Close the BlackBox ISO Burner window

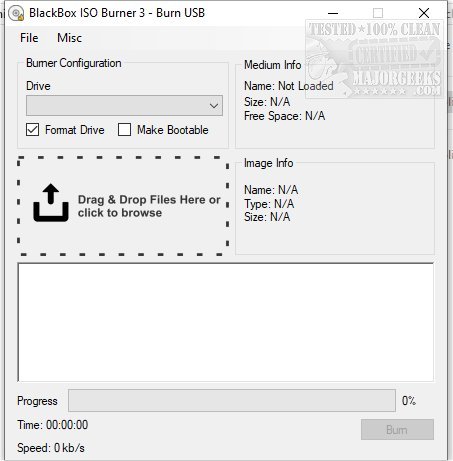coord(424,13)
